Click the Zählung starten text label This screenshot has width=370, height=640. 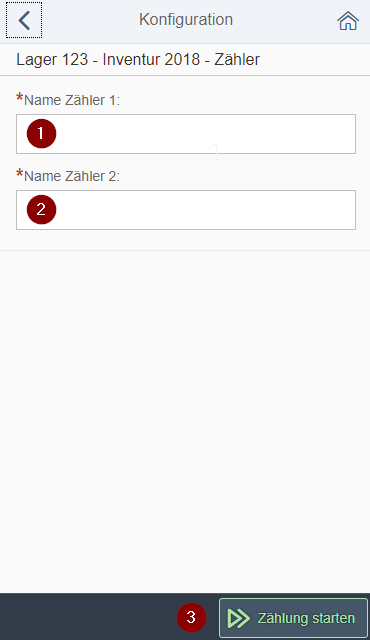(x=306, y=618)
